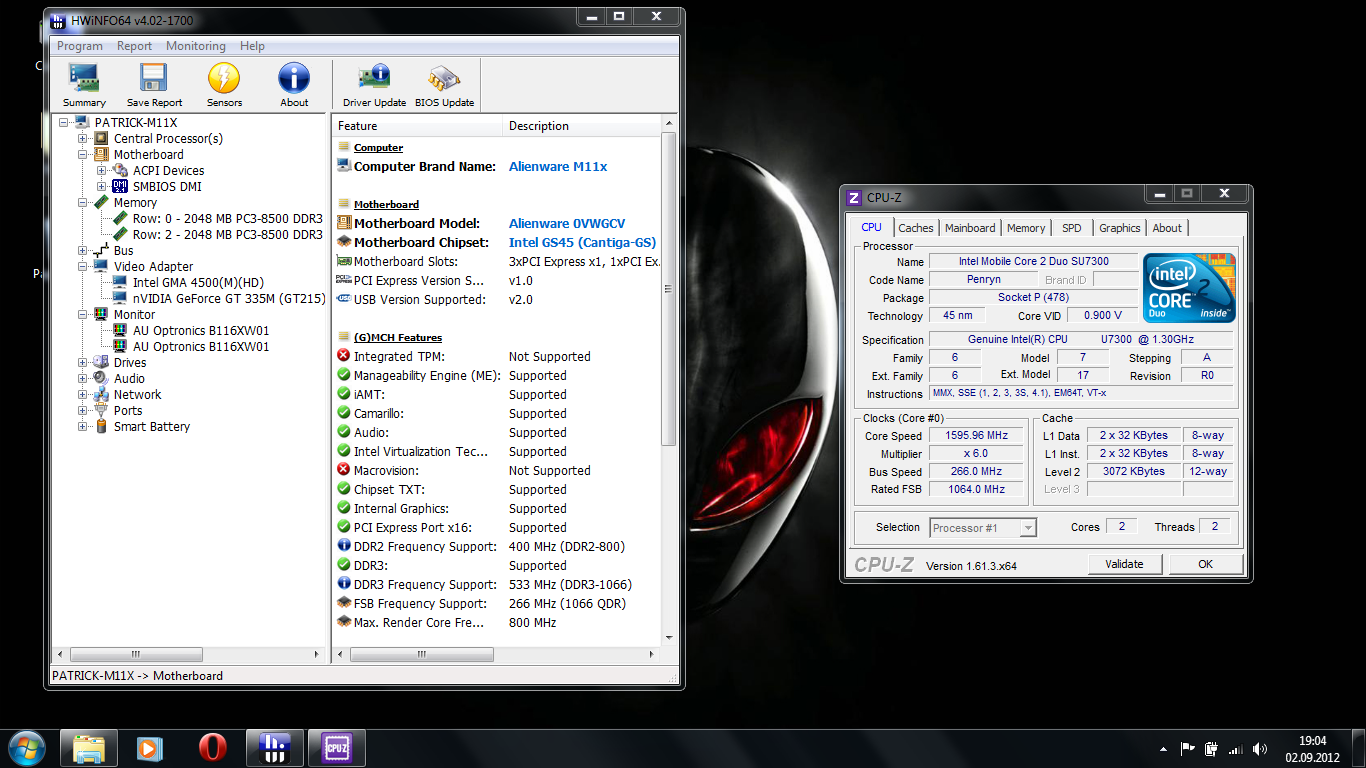Image resolution: width=1366 pixels, height=768 pixels.
Task: Collapse the Monitor tree node
Action: click(83, 315)
